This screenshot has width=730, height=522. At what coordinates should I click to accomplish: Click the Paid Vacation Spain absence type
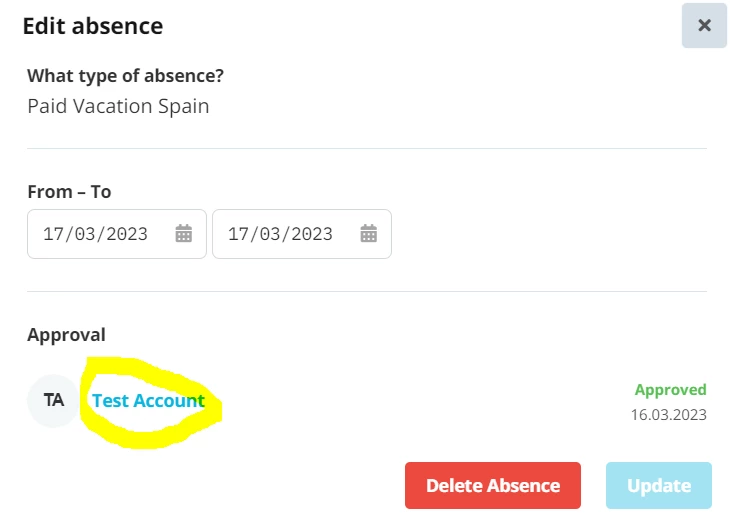118,106
